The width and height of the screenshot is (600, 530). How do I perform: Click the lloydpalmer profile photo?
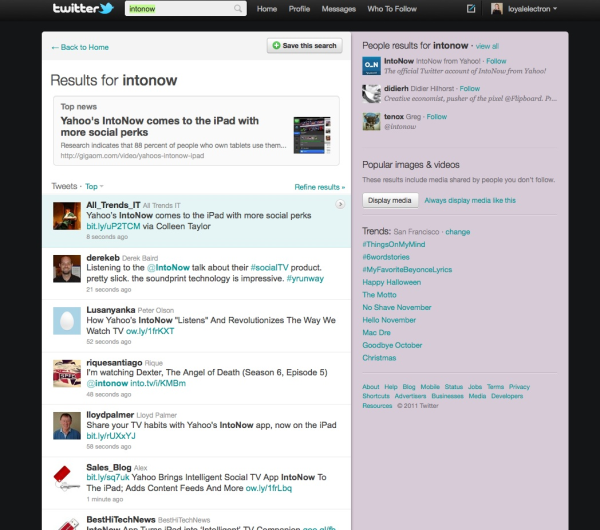click(x=66, y=424)
